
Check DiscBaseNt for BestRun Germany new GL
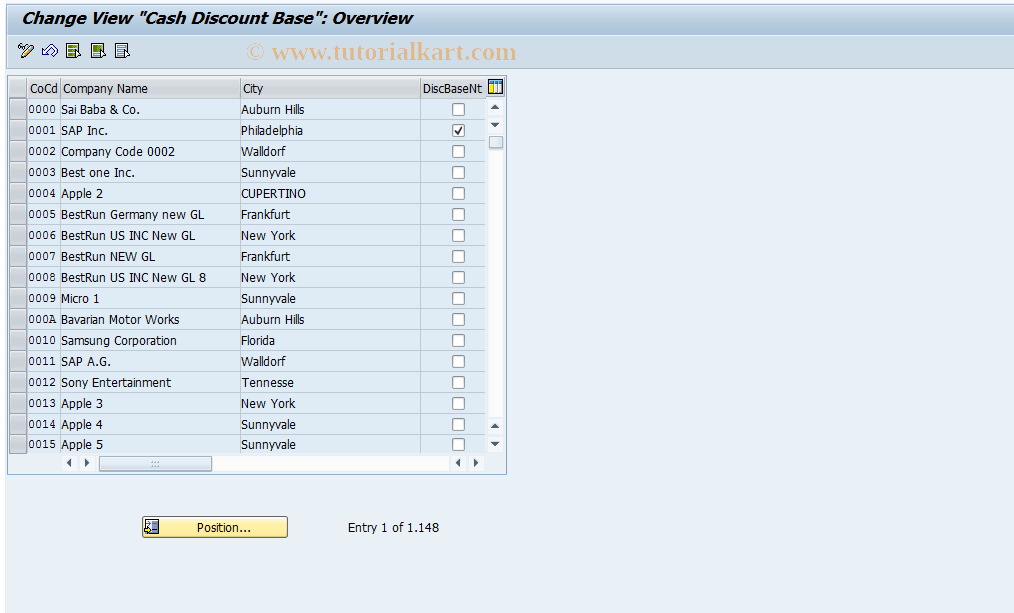pos(458,215)
